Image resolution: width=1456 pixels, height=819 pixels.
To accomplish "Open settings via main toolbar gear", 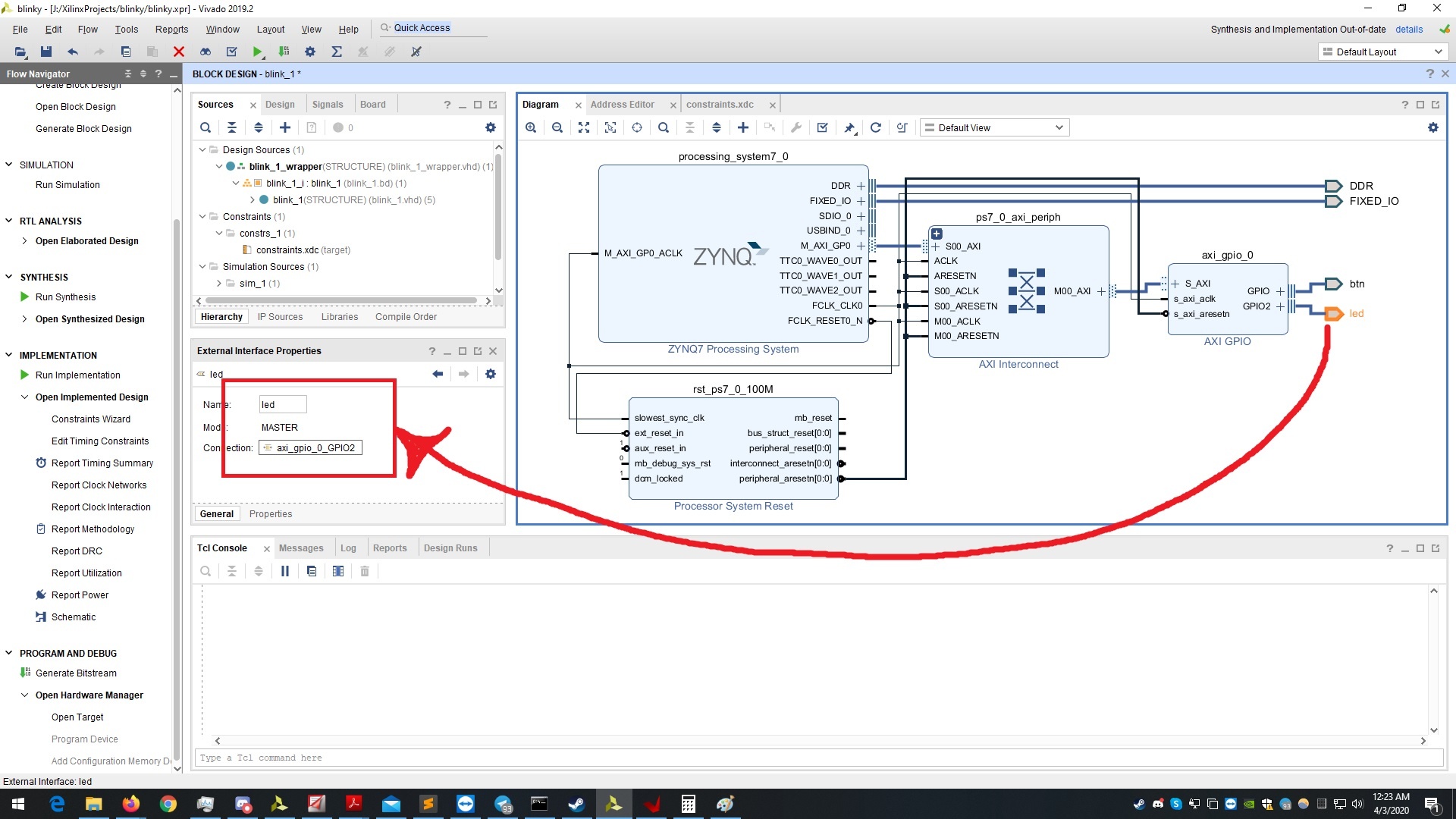I will [x=310, y=52].
